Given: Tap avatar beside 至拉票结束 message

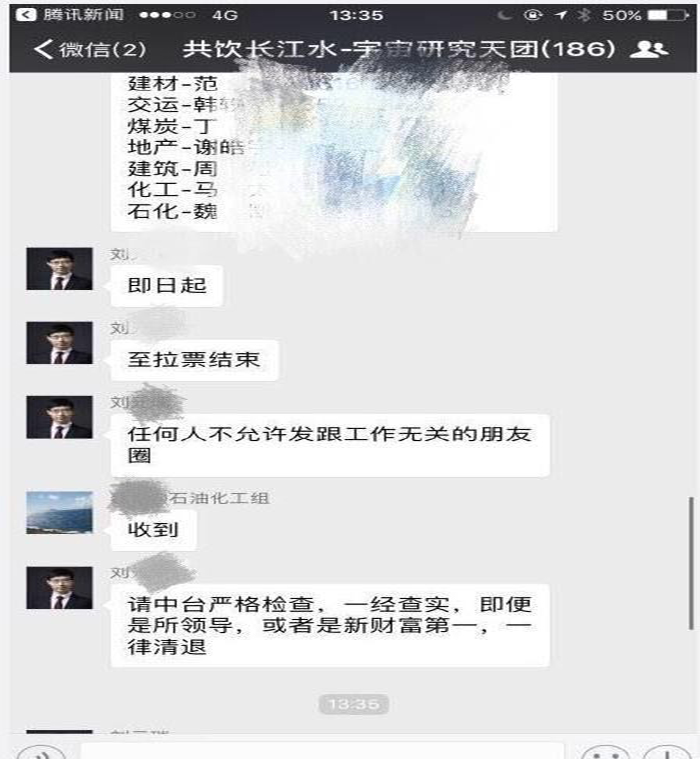Looking at the screenshot, I should [x=59, y=343].
